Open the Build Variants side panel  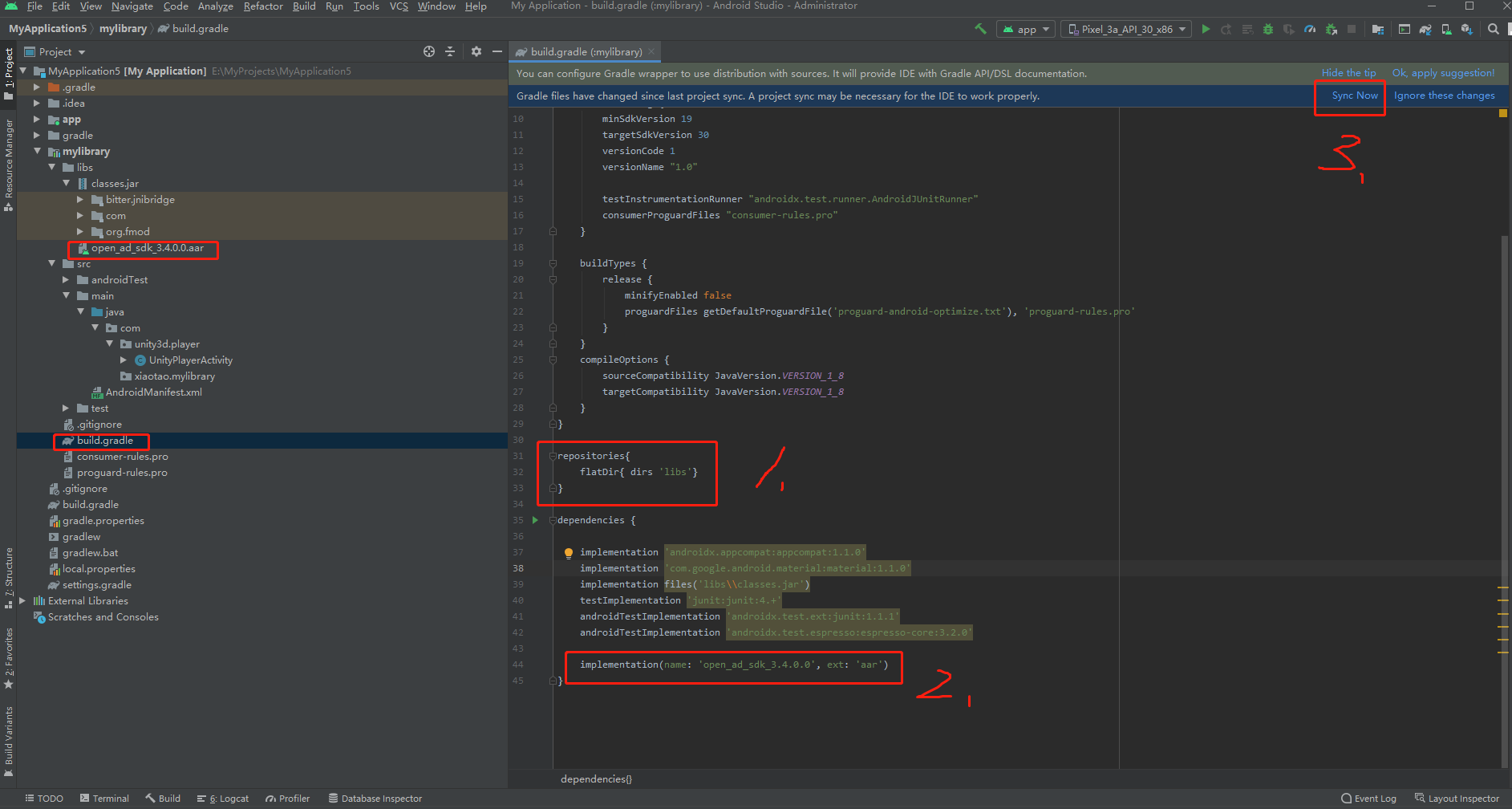8,742
